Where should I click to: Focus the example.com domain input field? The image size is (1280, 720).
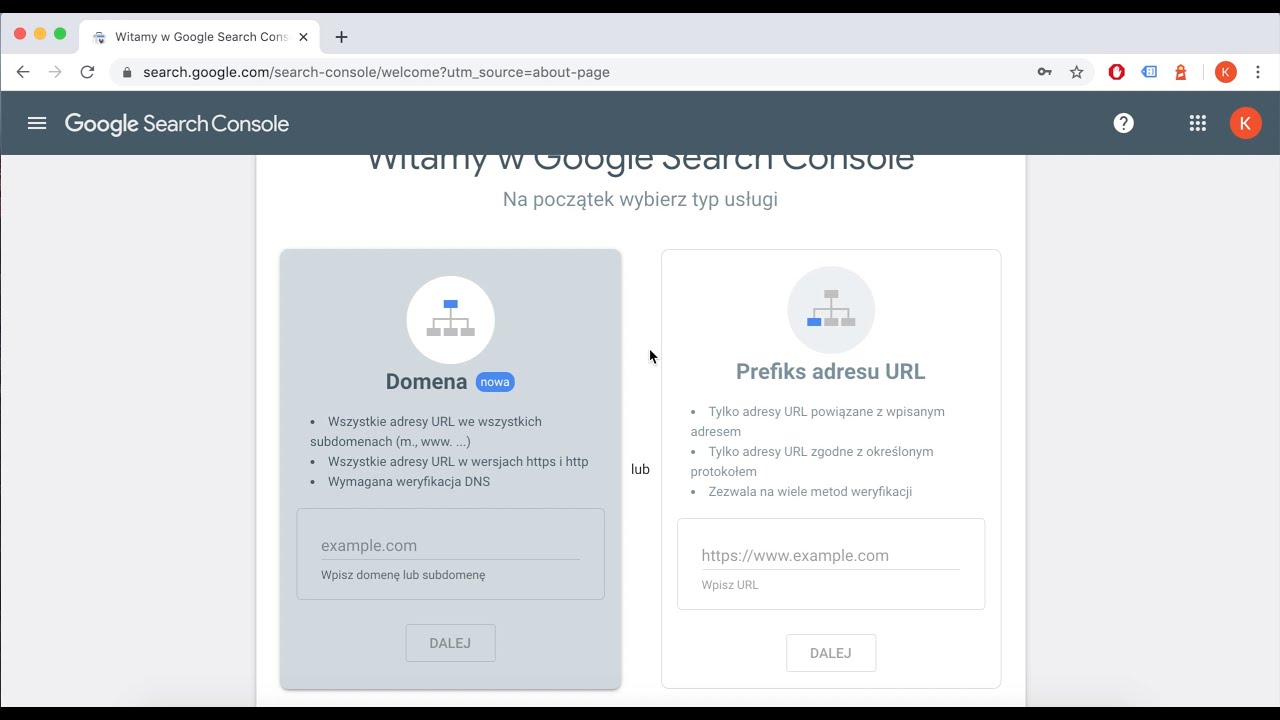coord(450,545)
